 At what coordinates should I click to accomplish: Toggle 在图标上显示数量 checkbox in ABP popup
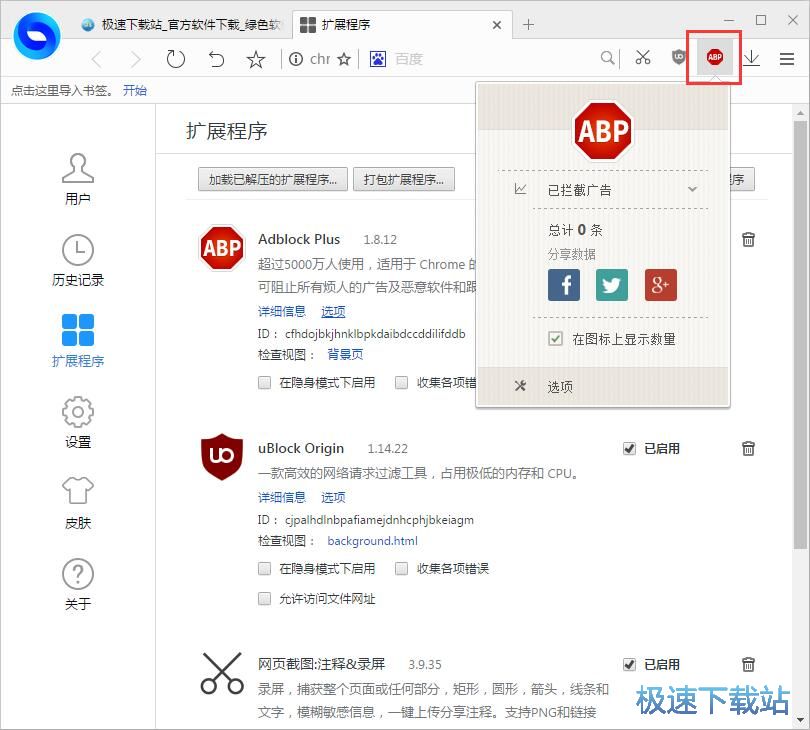coord(555,339)
